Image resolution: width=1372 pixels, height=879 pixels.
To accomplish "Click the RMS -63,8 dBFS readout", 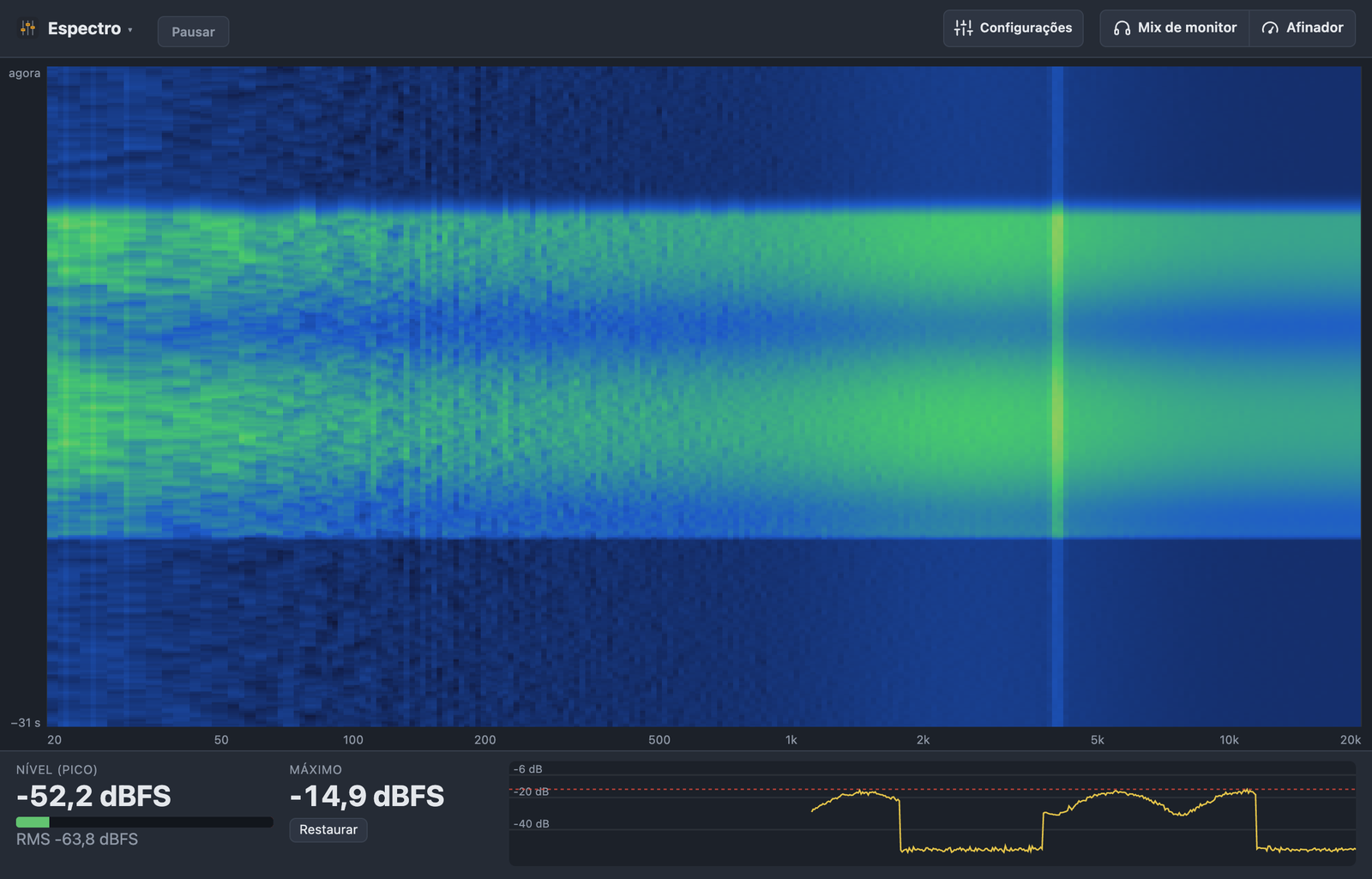I will [x=77, y=840].
